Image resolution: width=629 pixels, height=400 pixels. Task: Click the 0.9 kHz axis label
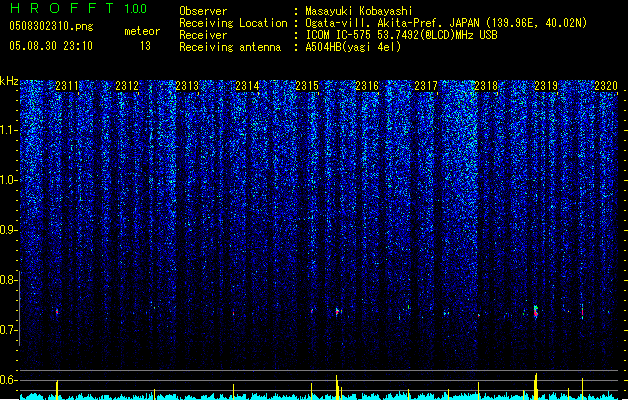(8, 230)
